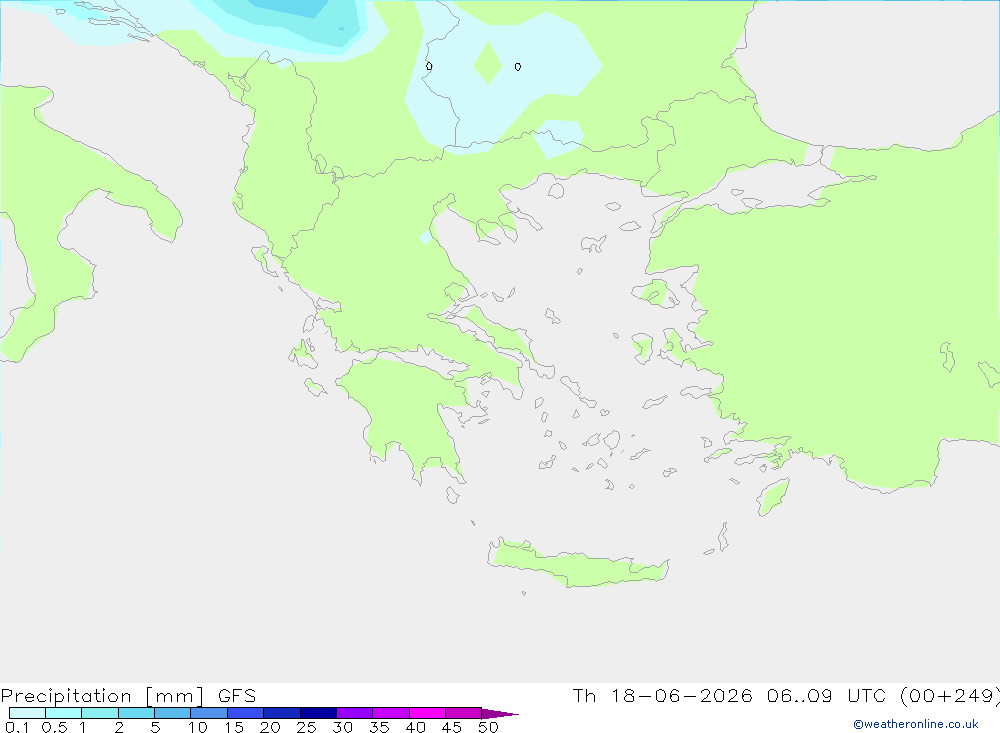Click the 5–10 mm legend swatch

pyautogui.click(x=172, y=713)
